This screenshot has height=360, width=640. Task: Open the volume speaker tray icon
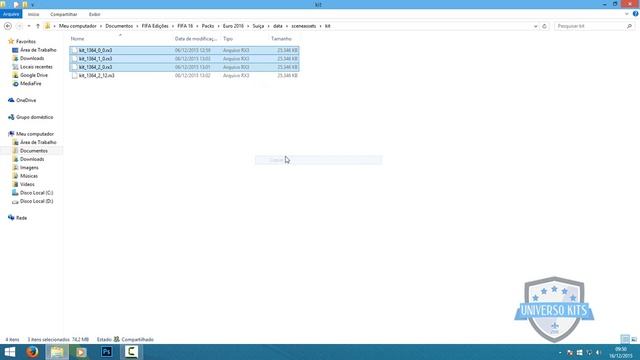point(599,353)
